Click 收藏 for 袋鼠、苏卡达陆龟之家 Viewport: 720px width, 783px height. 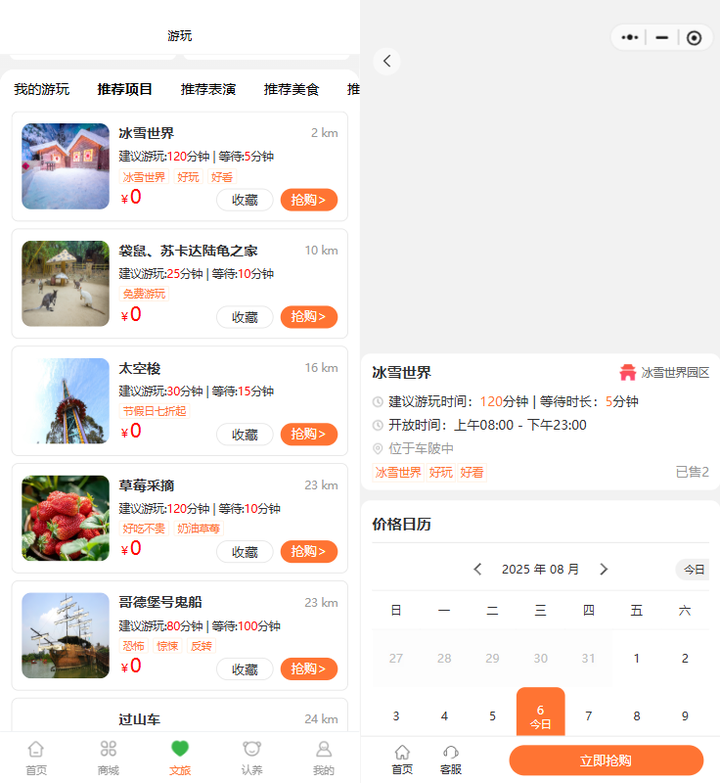tap(245, 317)
